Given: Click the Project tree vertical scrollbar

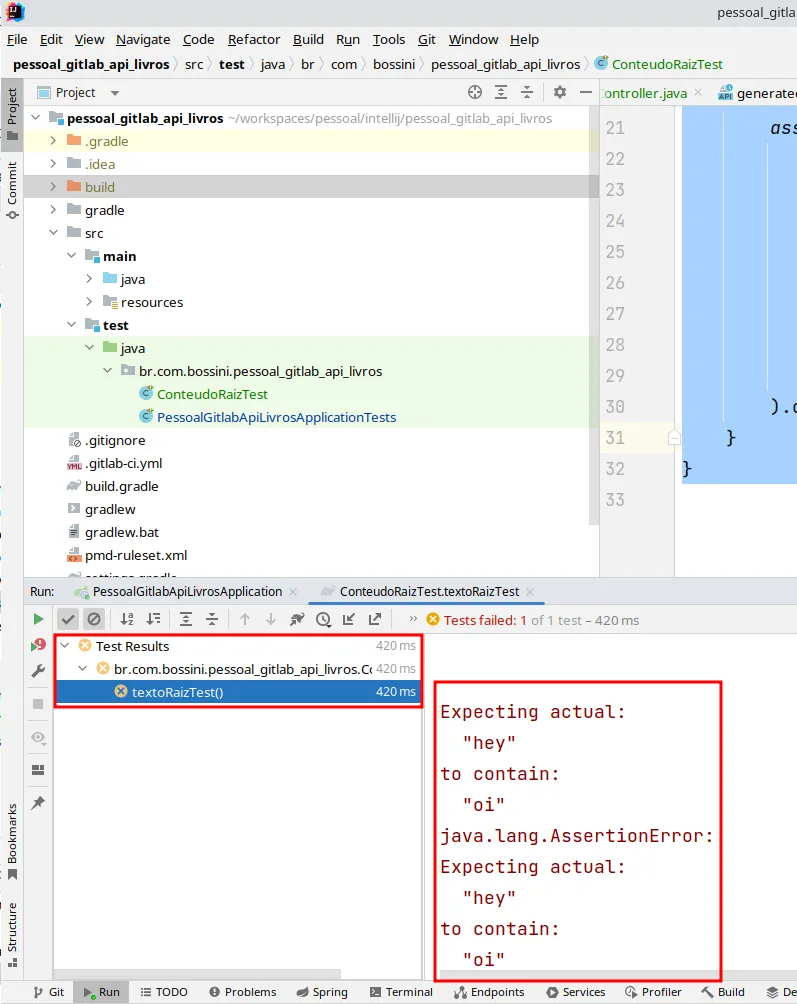Looking at the screenshot, I should coord(593,316).
